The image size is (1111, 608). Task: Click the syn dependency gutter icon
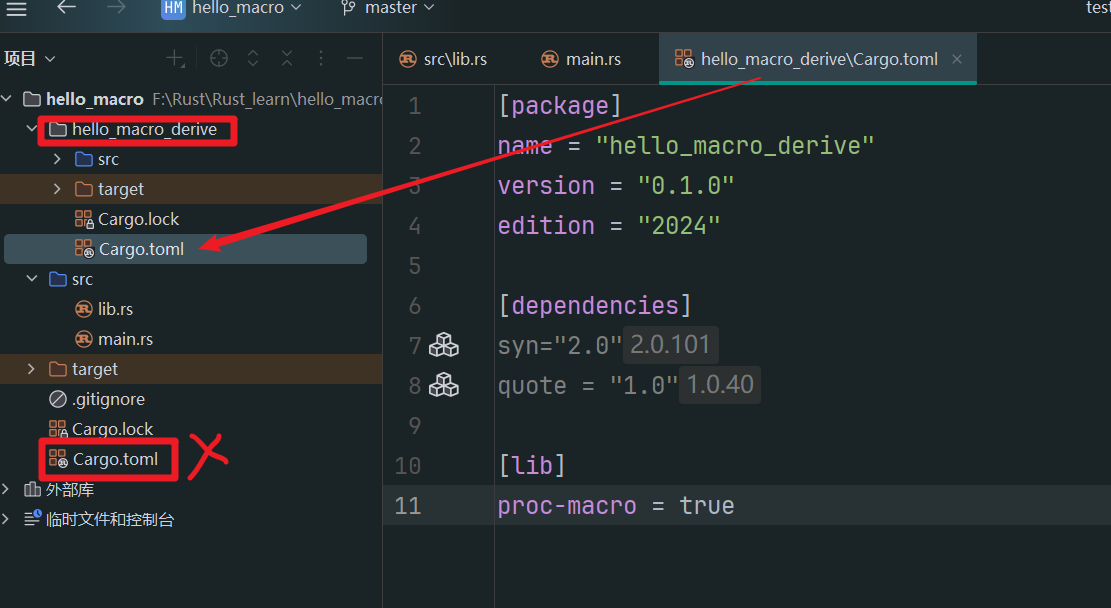(443, 346)
